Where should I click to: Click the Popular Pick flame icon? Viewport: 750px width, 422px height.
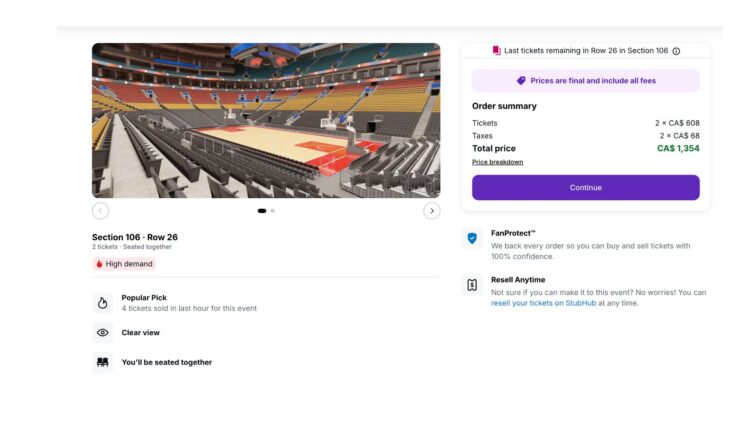tap(102, 302)
